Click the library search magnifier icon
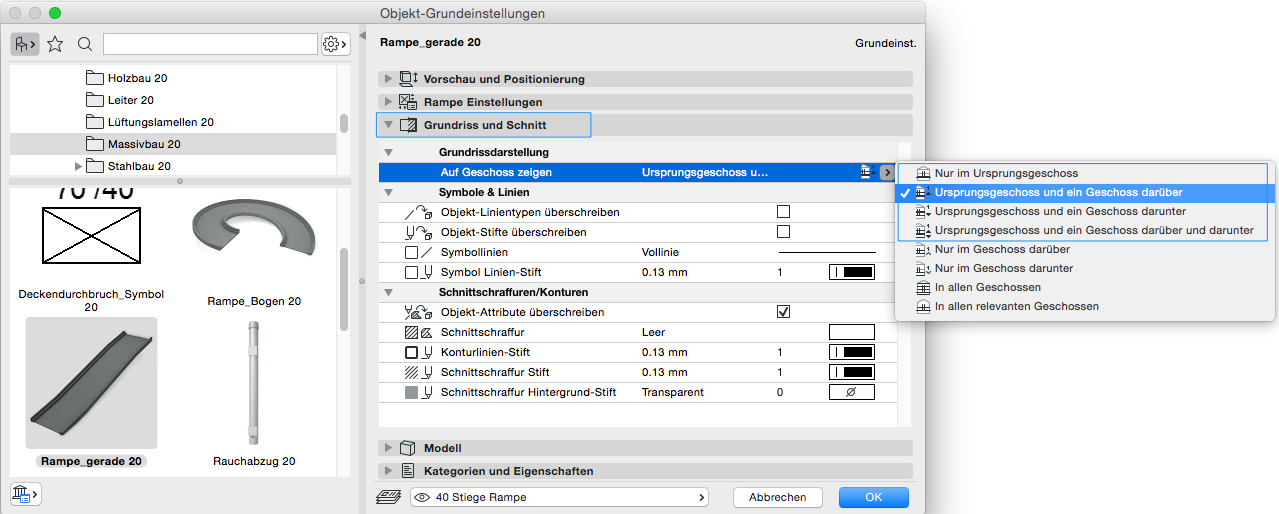Viewport: 1279px width, 514px height. click(x=85, y=44)
